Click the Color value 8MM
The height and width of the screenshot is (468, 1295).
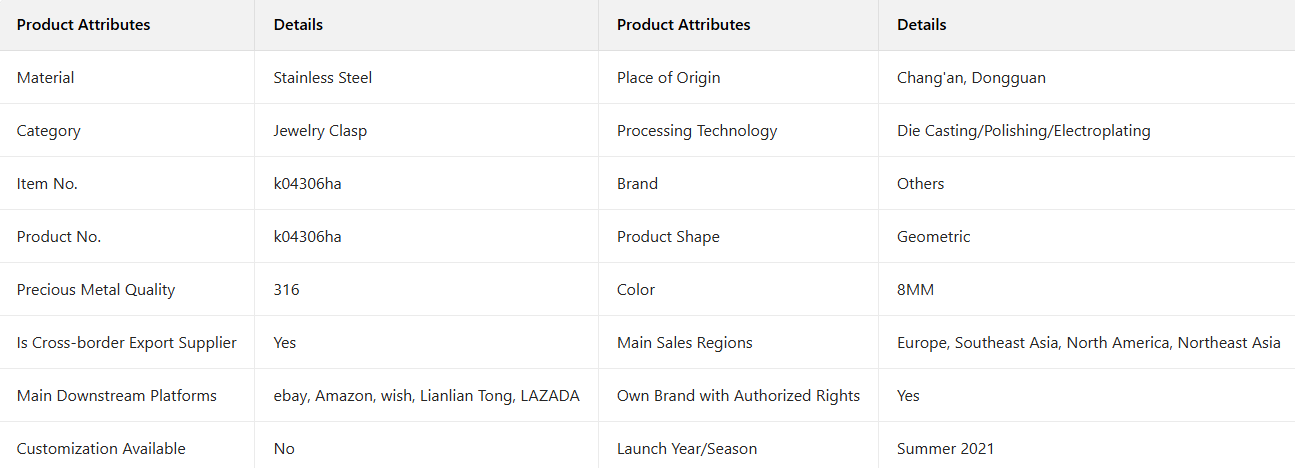(x=915, y=290)
